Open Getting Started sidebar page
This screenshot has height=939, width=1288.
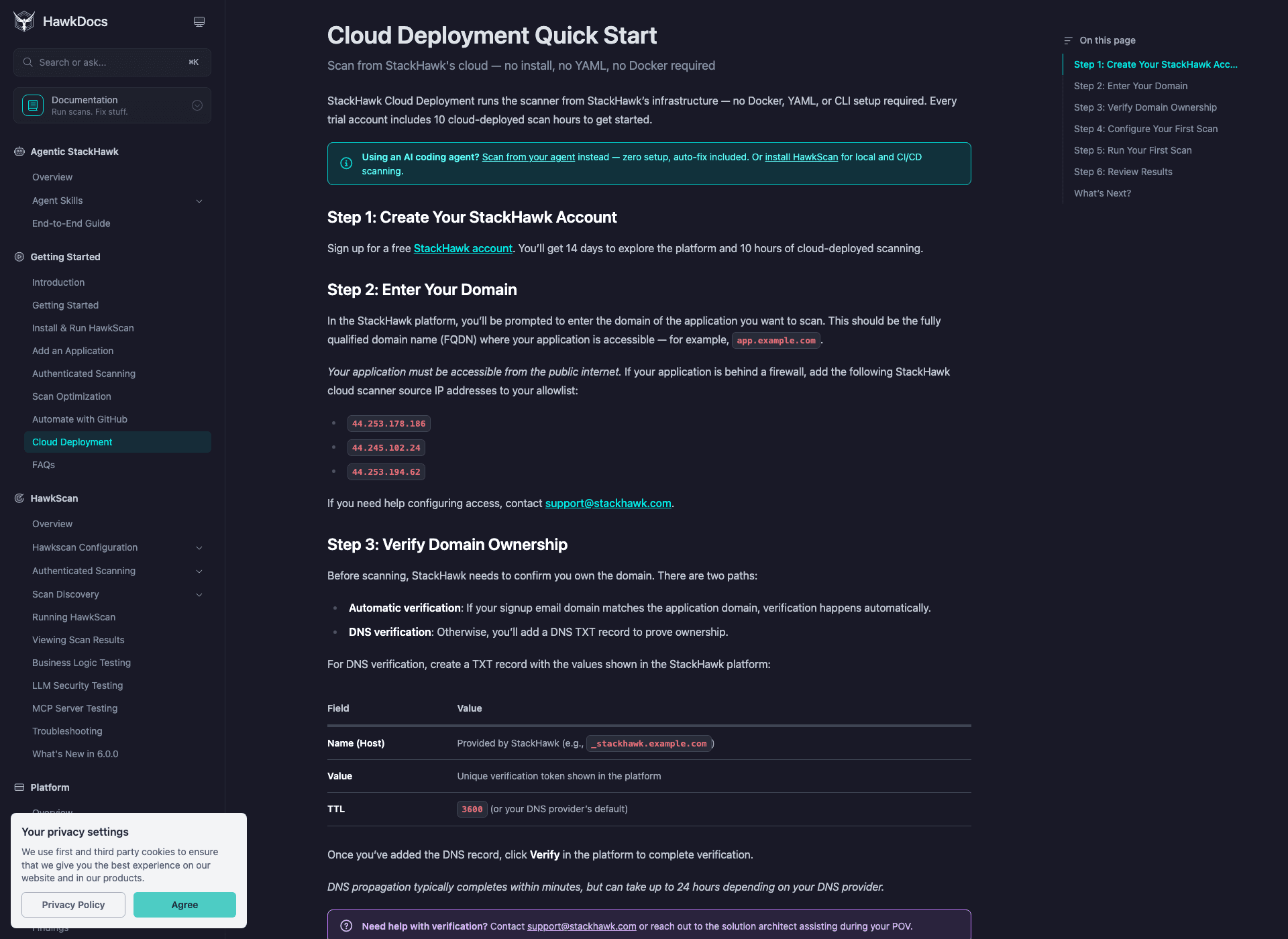pyautogui.click(x=65, y=305)
